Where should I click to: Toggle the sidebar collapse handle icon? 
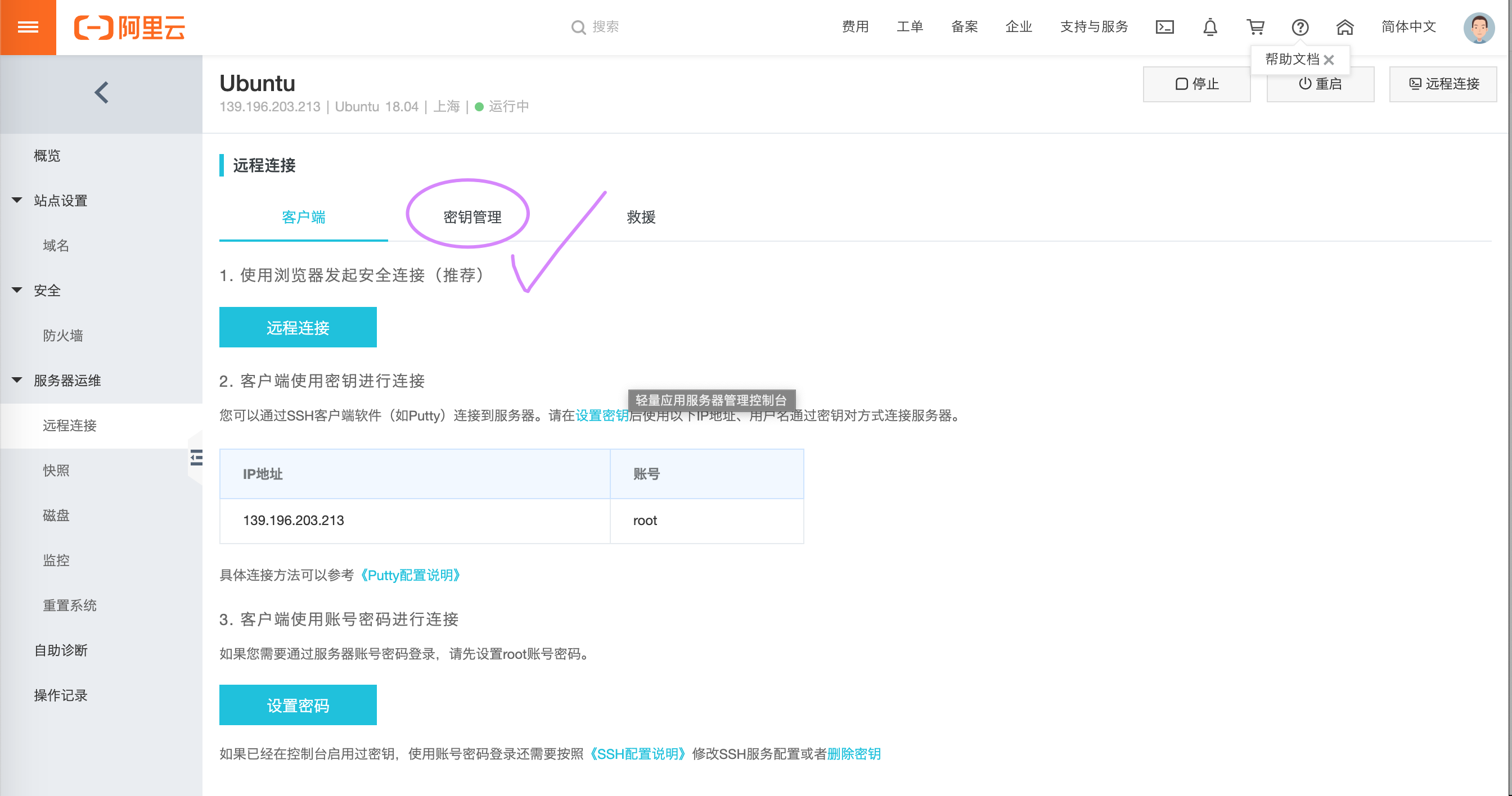197,458
